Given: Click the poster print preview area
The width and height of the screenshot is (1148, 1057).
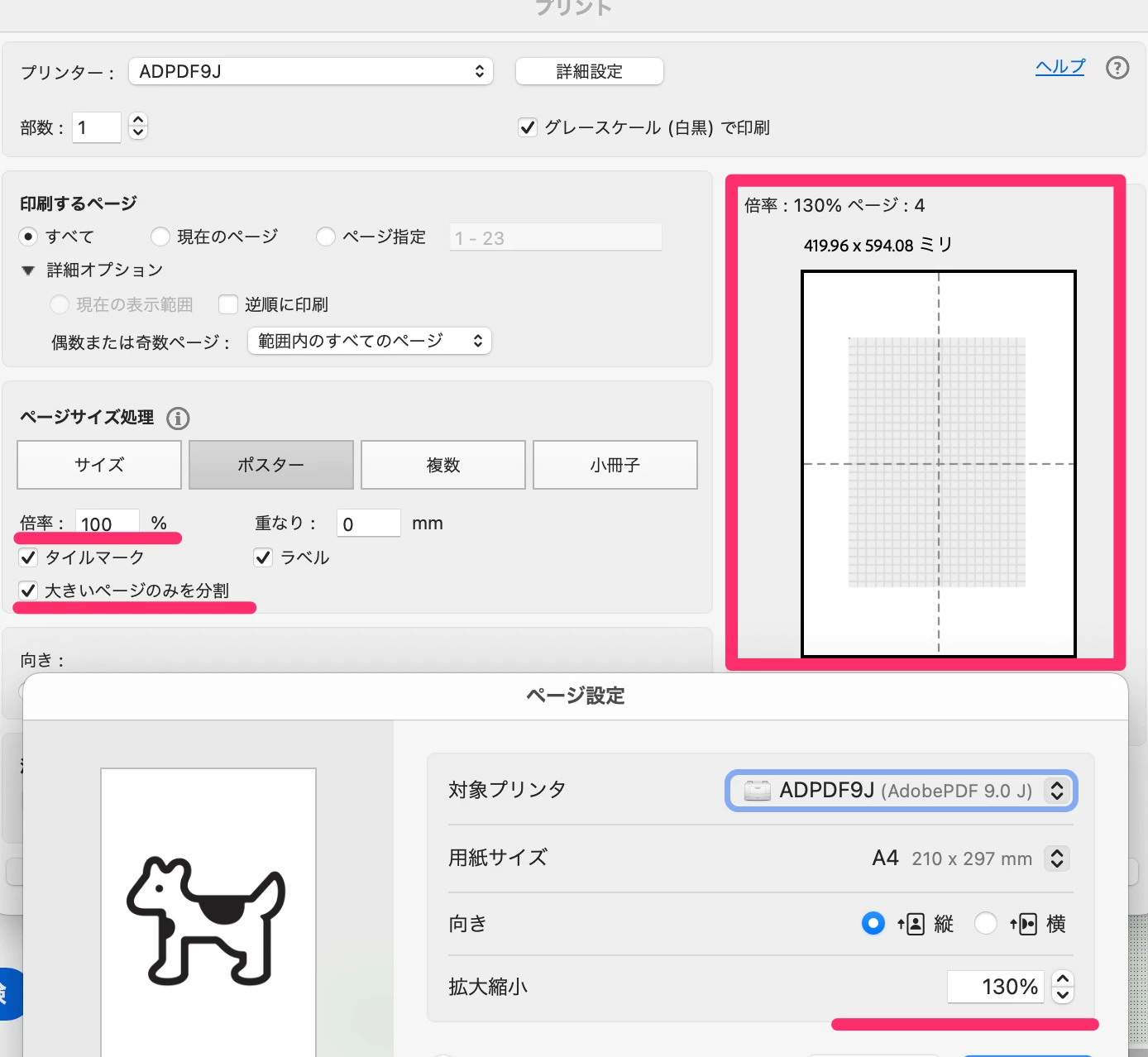Looking at the screenshot, I should tap(939, 464).
